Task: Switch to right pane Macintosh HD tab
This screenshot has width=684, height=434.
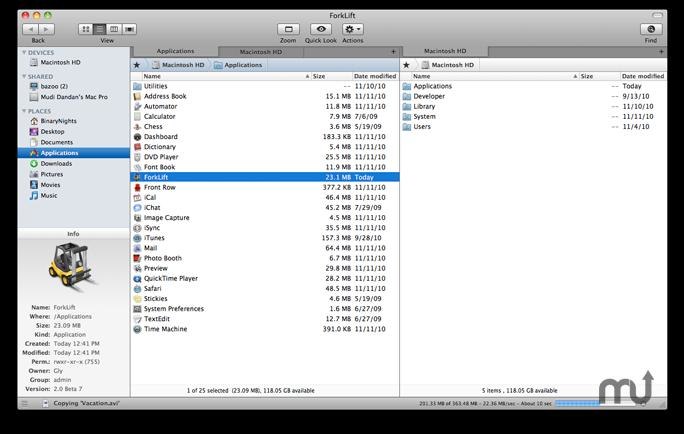Action: pos(445,51)
